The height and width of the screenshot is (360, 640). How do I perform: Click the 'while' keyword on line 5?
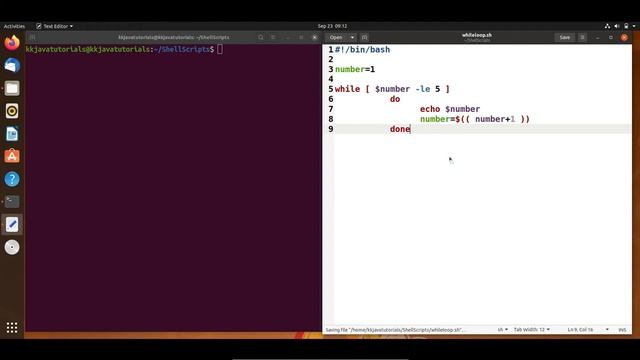[347, 89]
